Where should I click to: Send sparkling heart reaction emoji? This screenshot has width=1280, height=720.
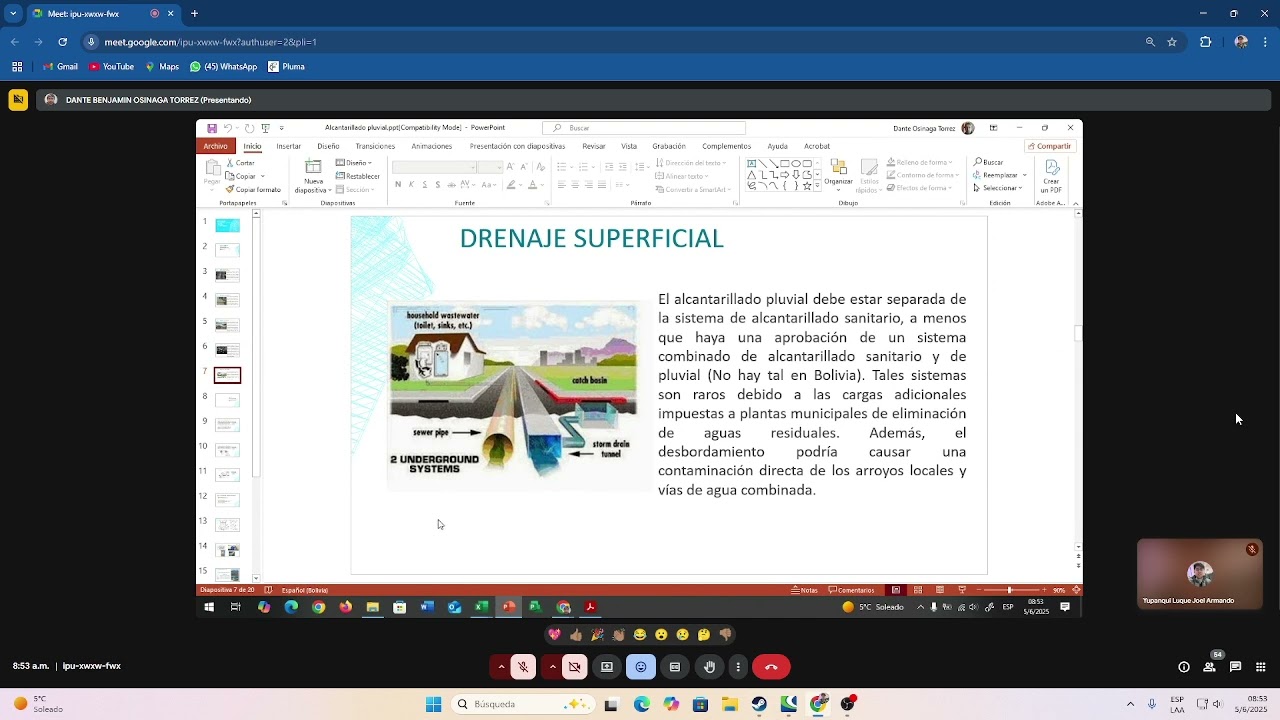pos(554,635)
